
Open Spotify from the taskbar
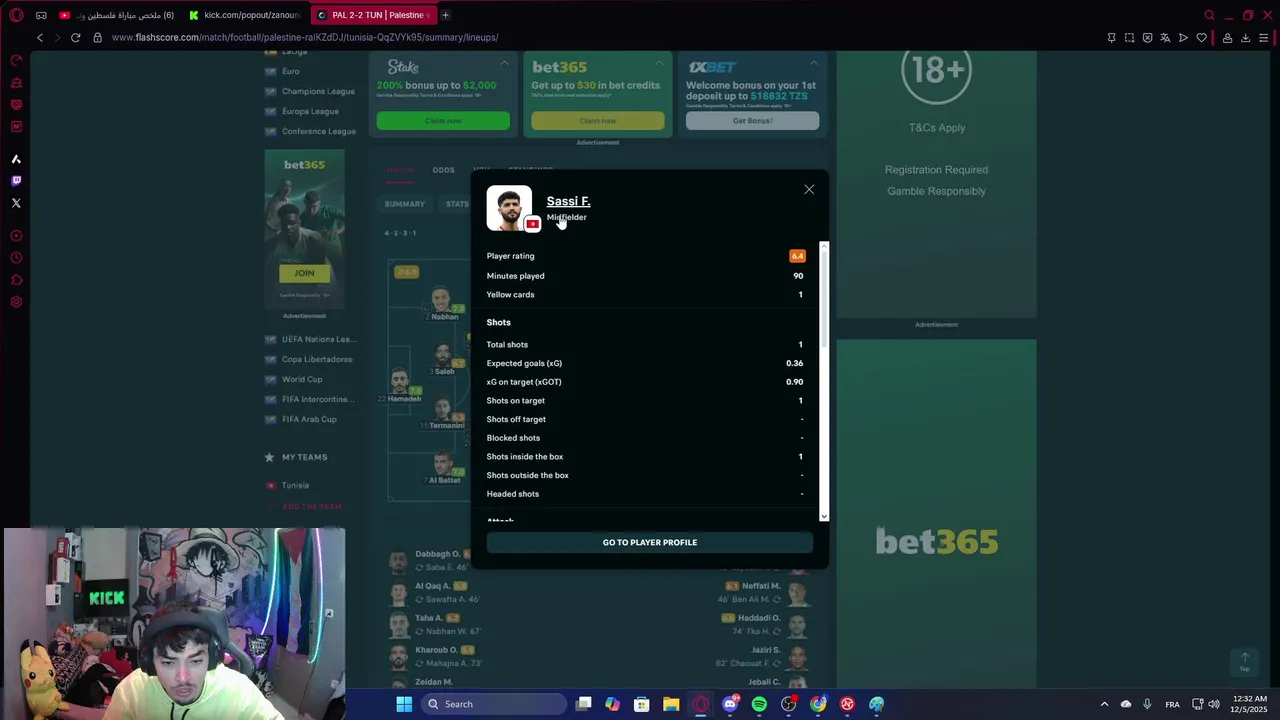(759, 704)
